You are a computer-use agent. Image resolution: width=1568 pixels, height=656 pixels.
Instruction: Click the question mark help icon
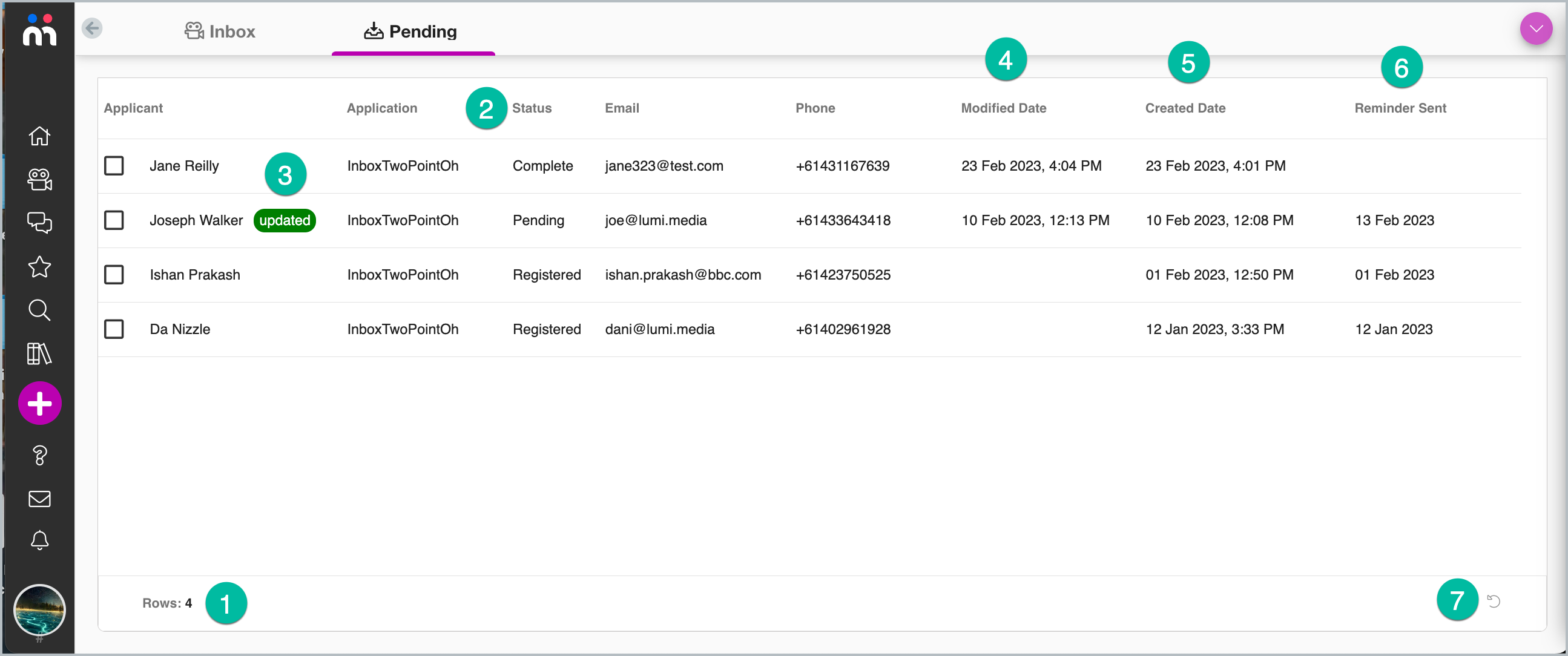pyautogui.click(x=39, y=455)
